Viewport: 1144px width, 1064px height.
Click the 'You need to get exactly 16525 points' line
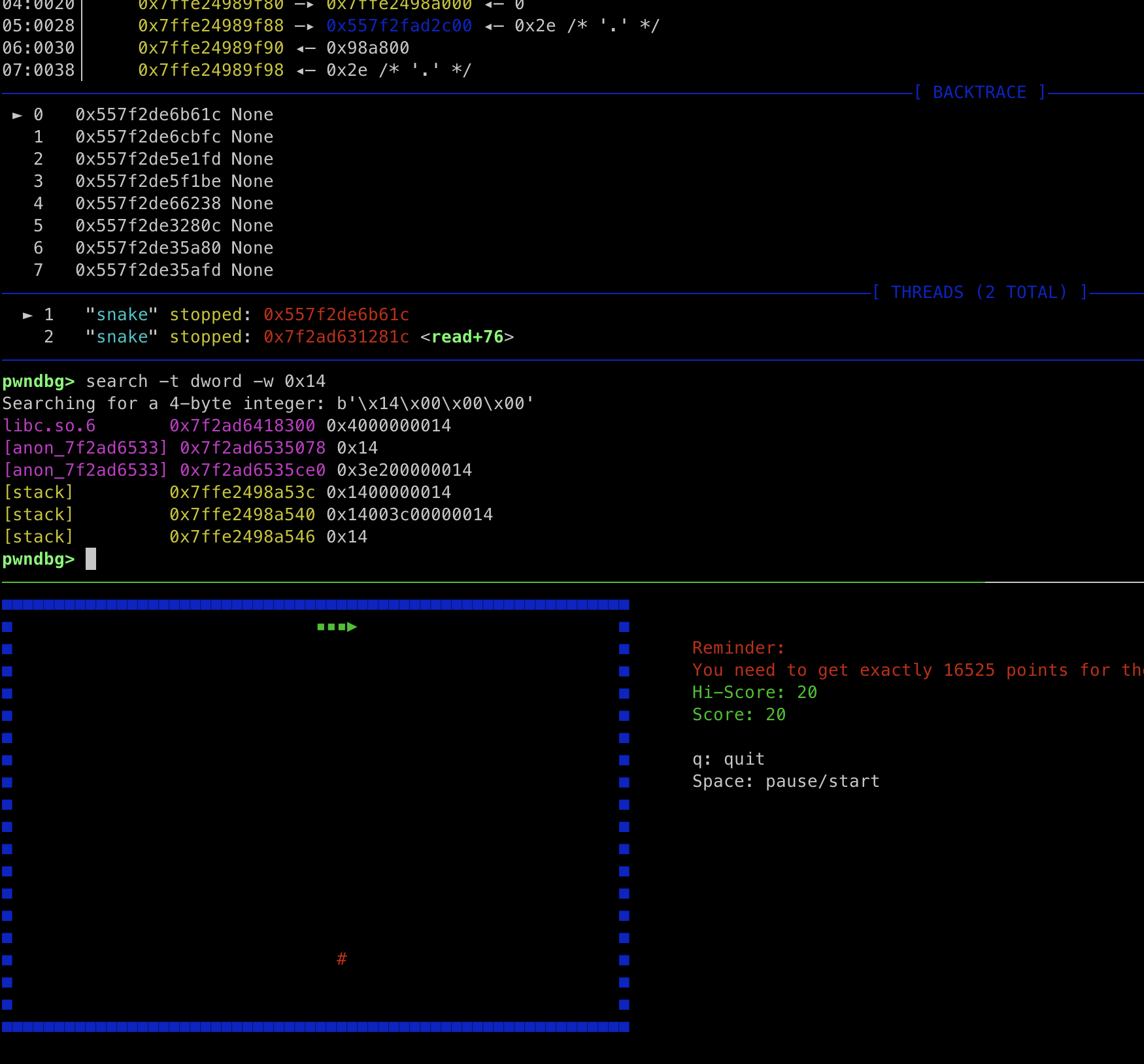click(x=918, y=670)
